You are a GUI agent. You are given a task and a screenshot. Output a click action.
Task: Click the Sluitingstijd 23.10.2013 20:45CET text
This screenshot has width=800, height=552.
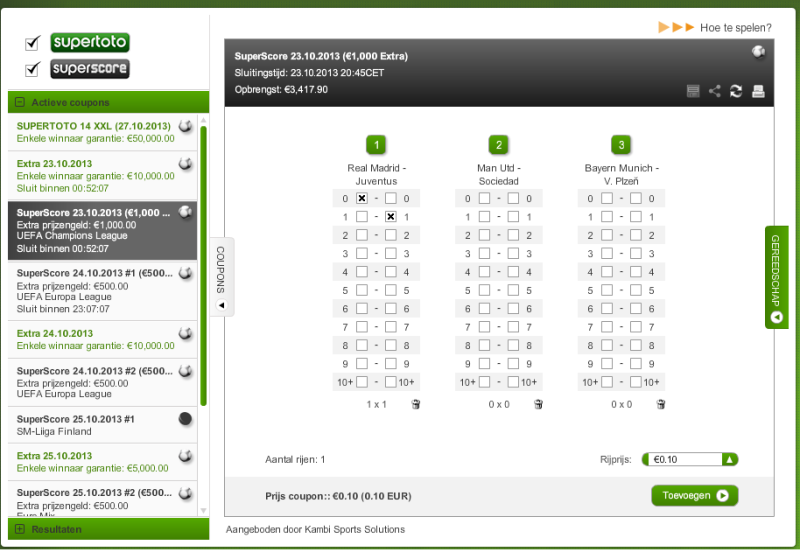pos(309,73)
